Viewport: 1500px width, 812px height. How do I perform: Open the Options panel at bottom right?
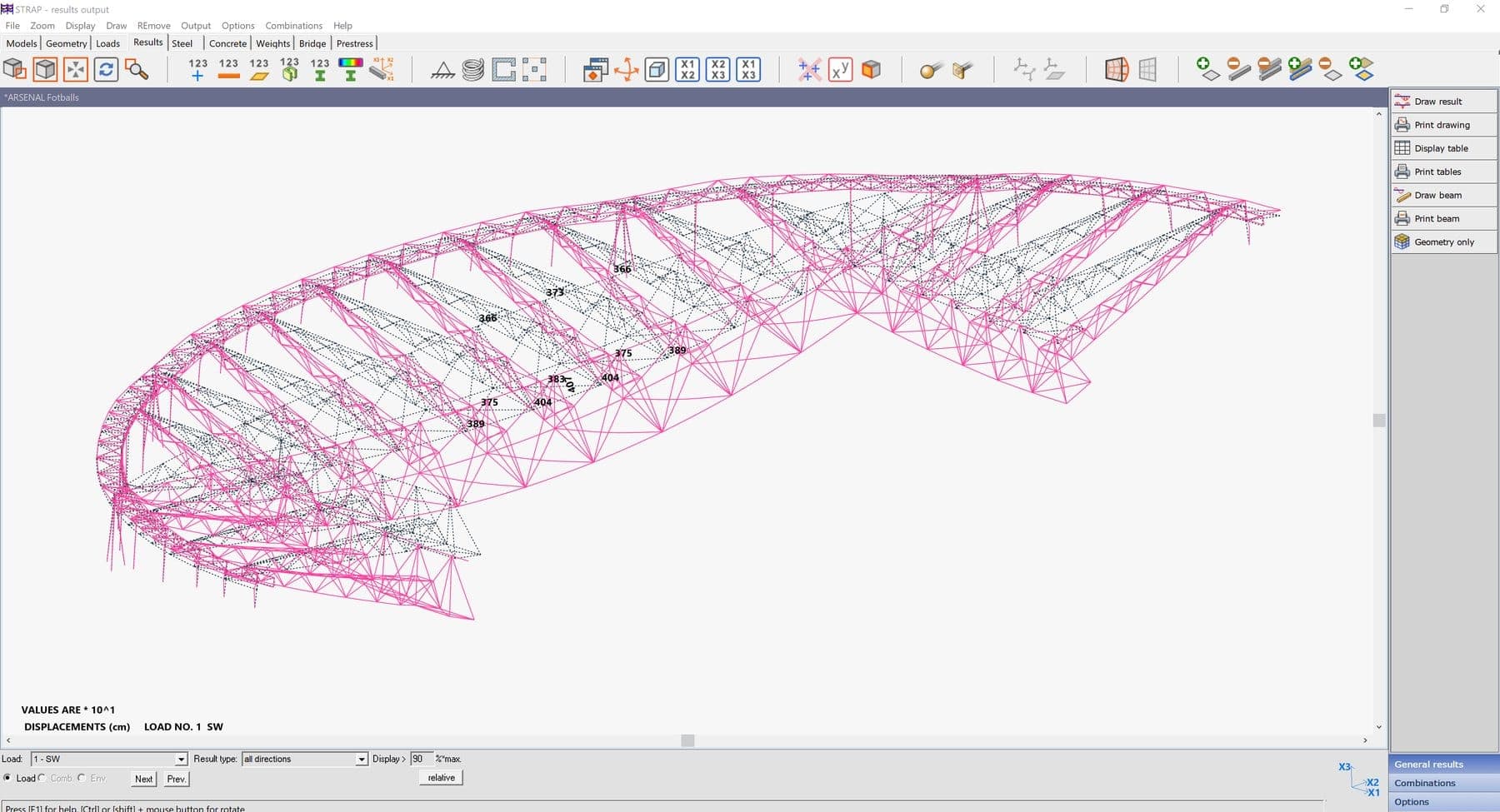(1443, 802)
